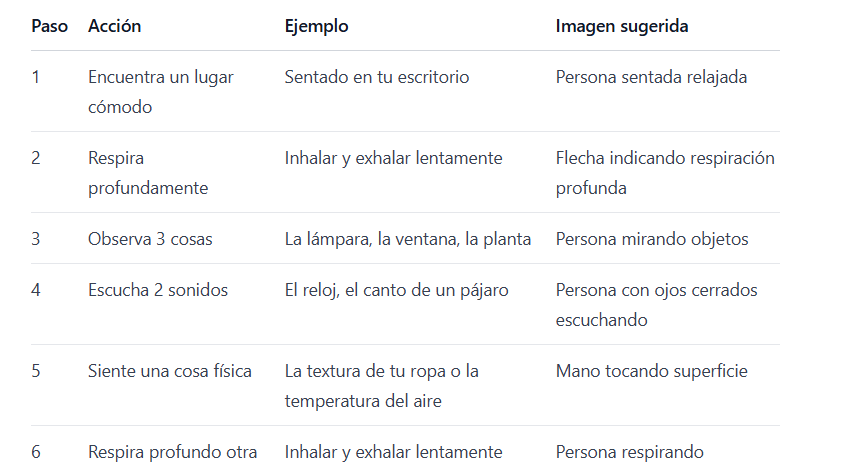The width and height of the screenshot is (847, 473).
Task: Click the 'Escucha 2 sonidos' cell
Action: coord(158,290)
